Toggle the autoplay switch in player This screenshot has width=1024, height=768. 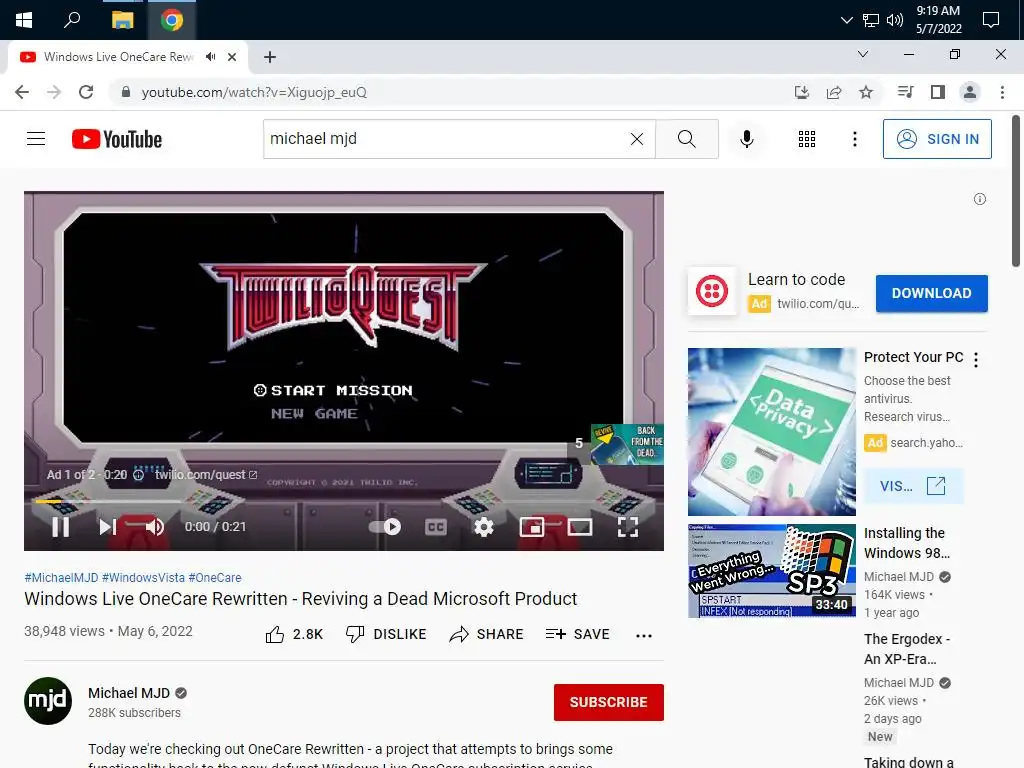(x=385, y=526)
